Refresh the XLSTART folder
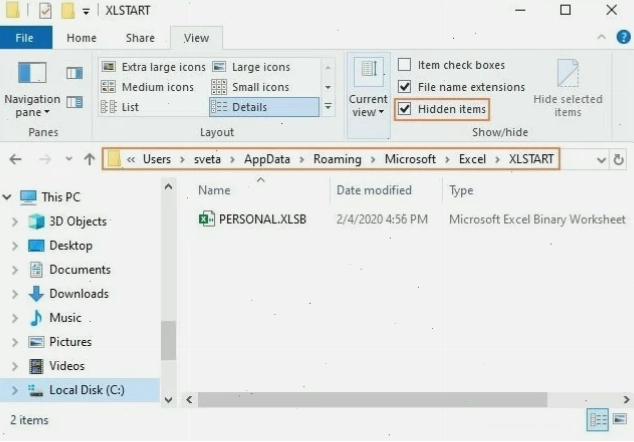This screenshot has height=442, width=634. coord(618,160)
